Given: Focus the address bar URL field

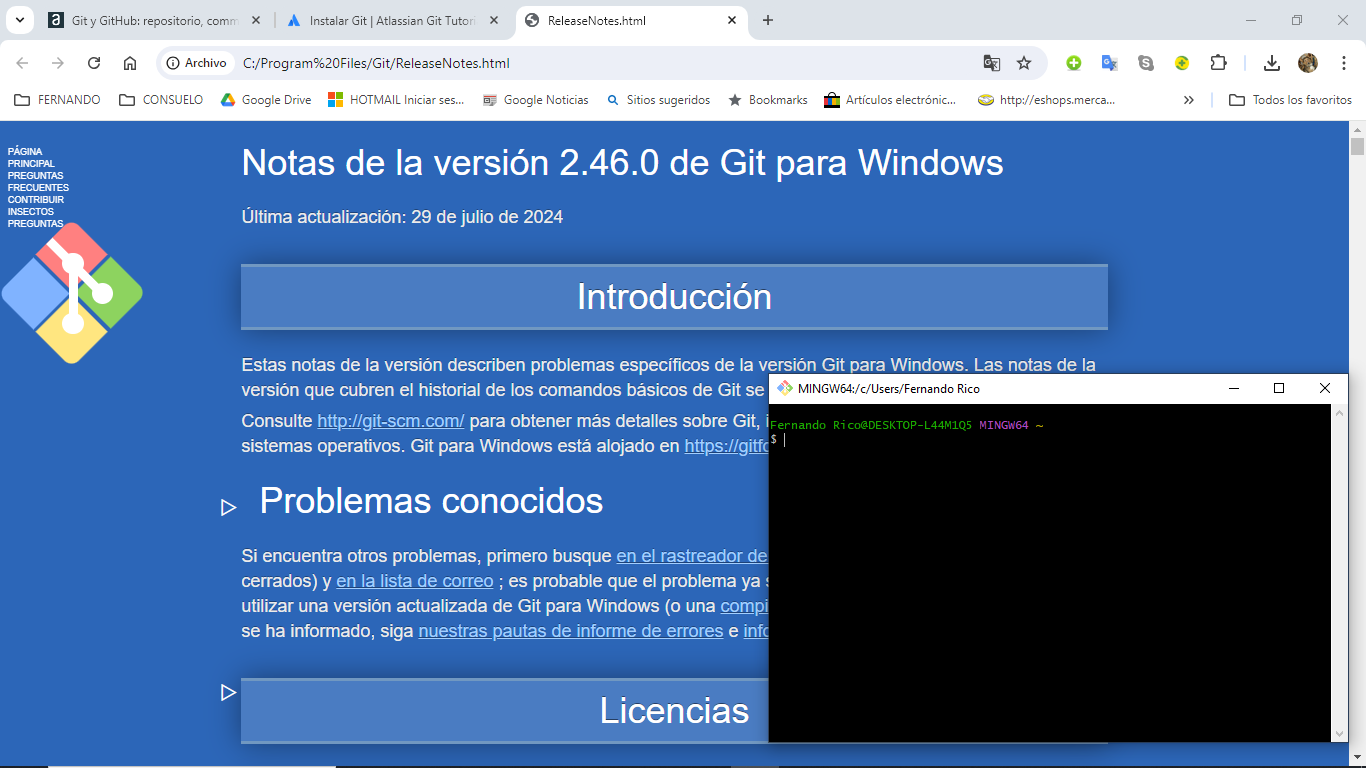Looking at the screenshot, I should [600, 63].
